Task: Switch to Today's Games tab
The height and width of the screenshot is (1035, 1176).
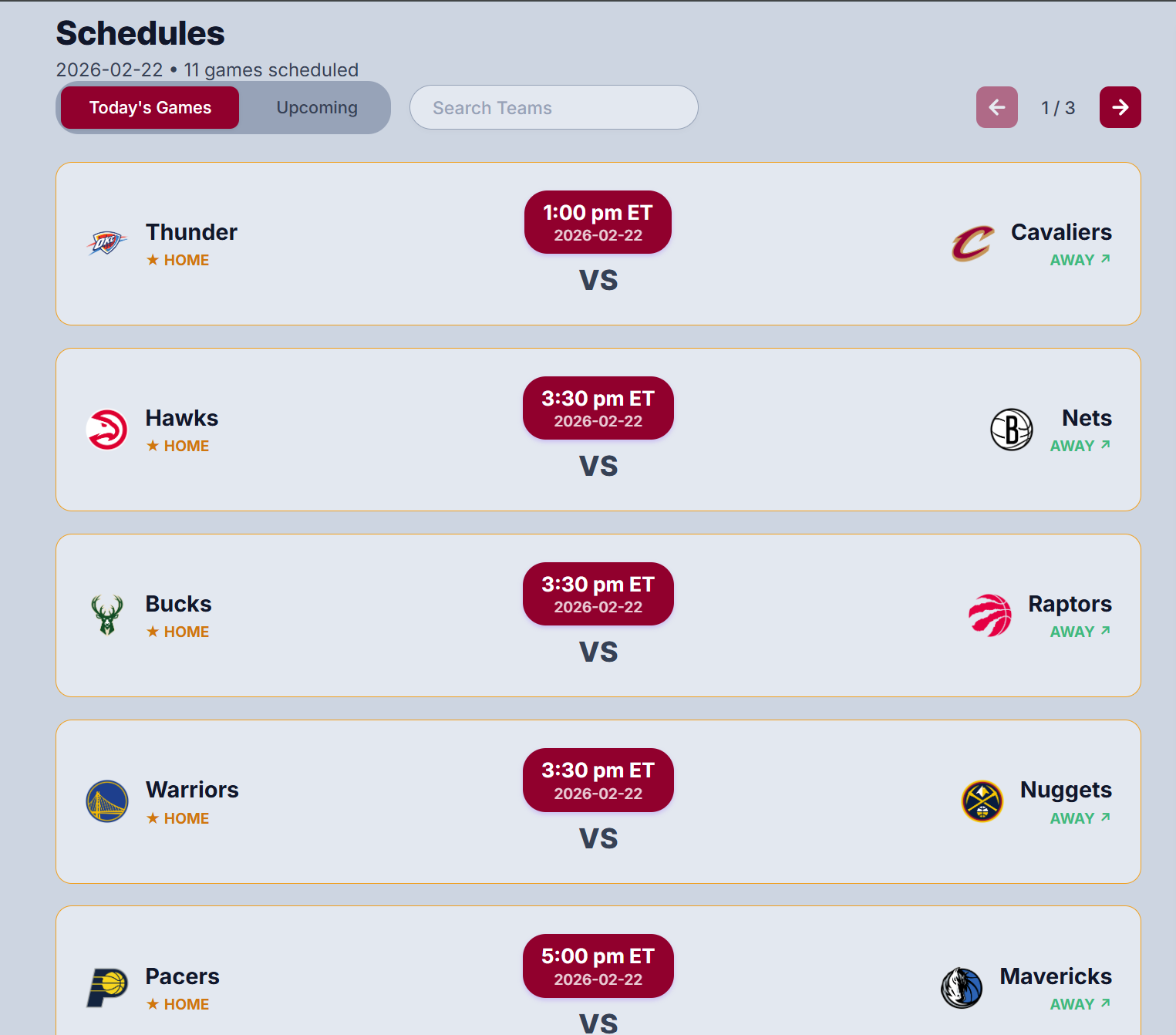Action: 150,108
